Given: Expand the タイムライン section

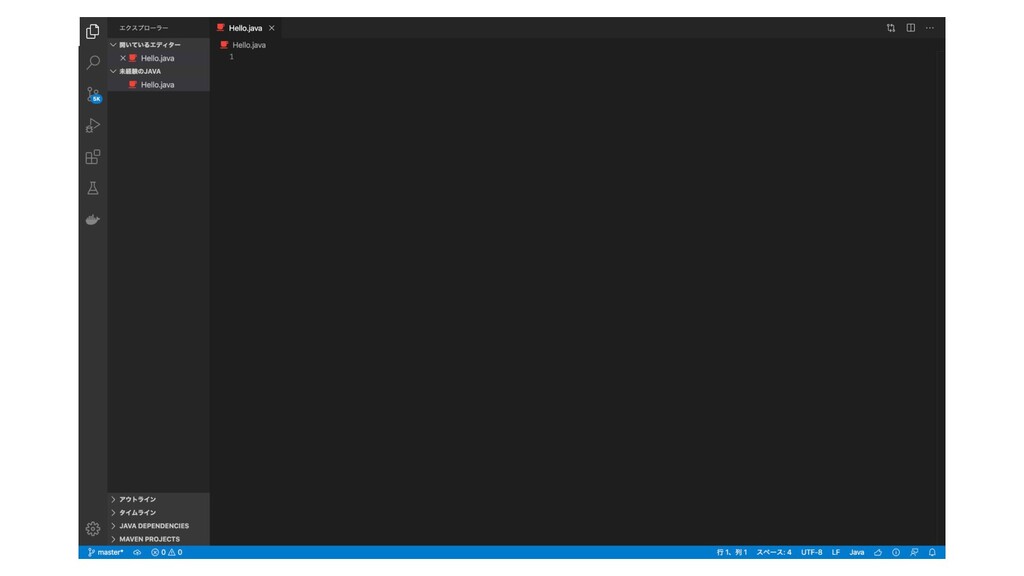Looking at the screenshot, I should click(159, 513).
